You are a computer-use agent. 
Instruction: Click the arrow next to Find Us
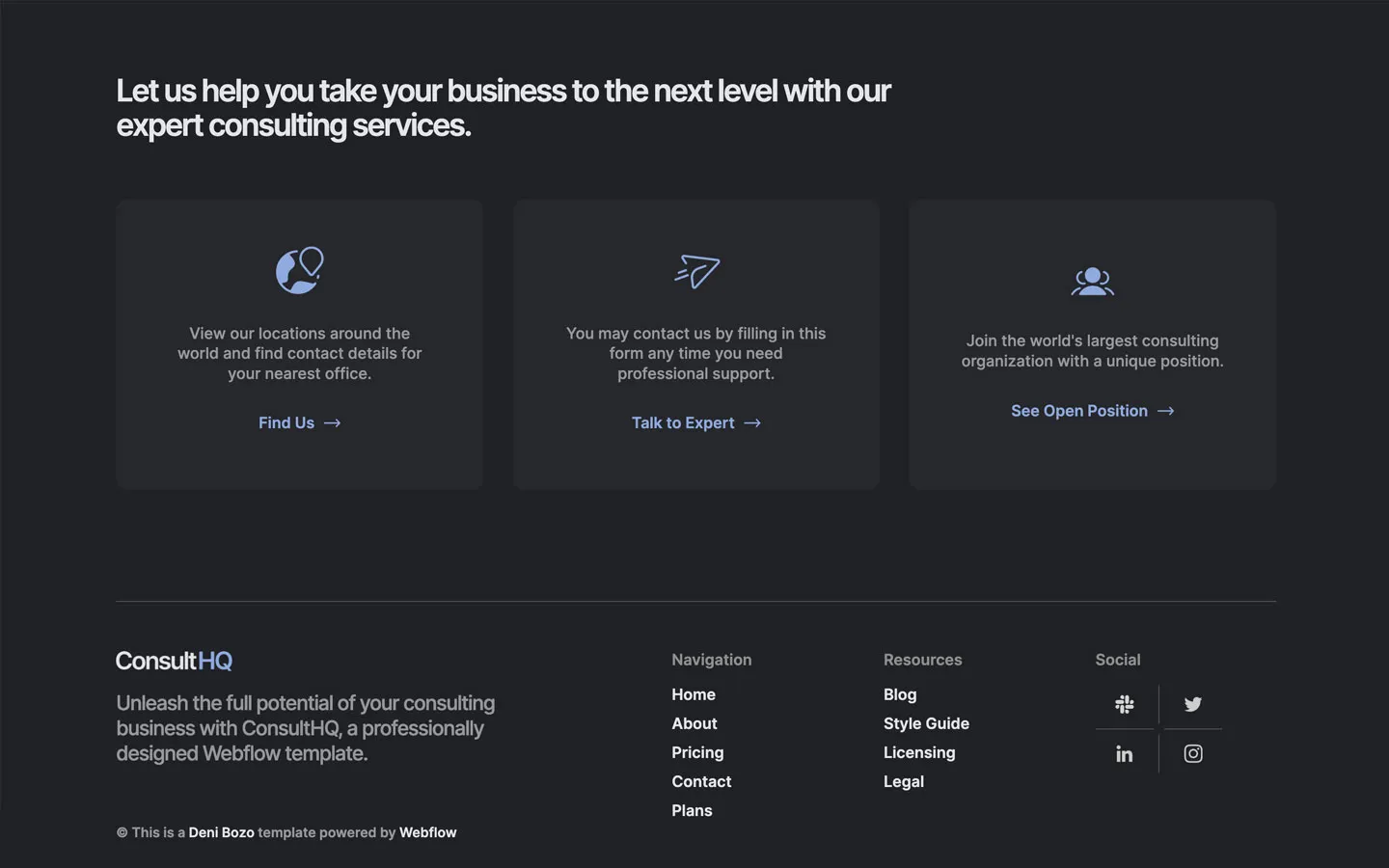pyautogui.click(x=333, y=423)
